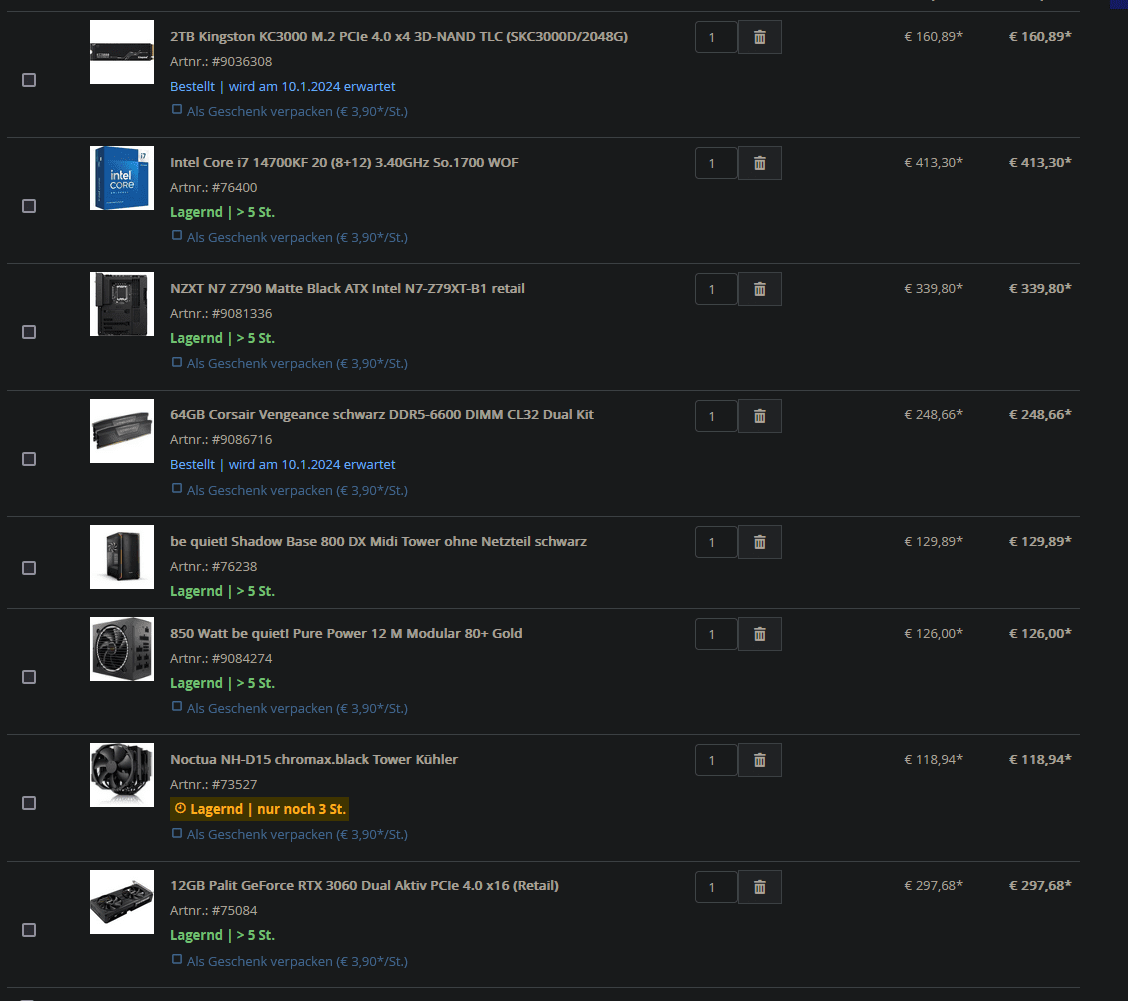Screen dimensions: 1128x1001
Task: Click the € 297,68* total price
Action: [1040, 886]
